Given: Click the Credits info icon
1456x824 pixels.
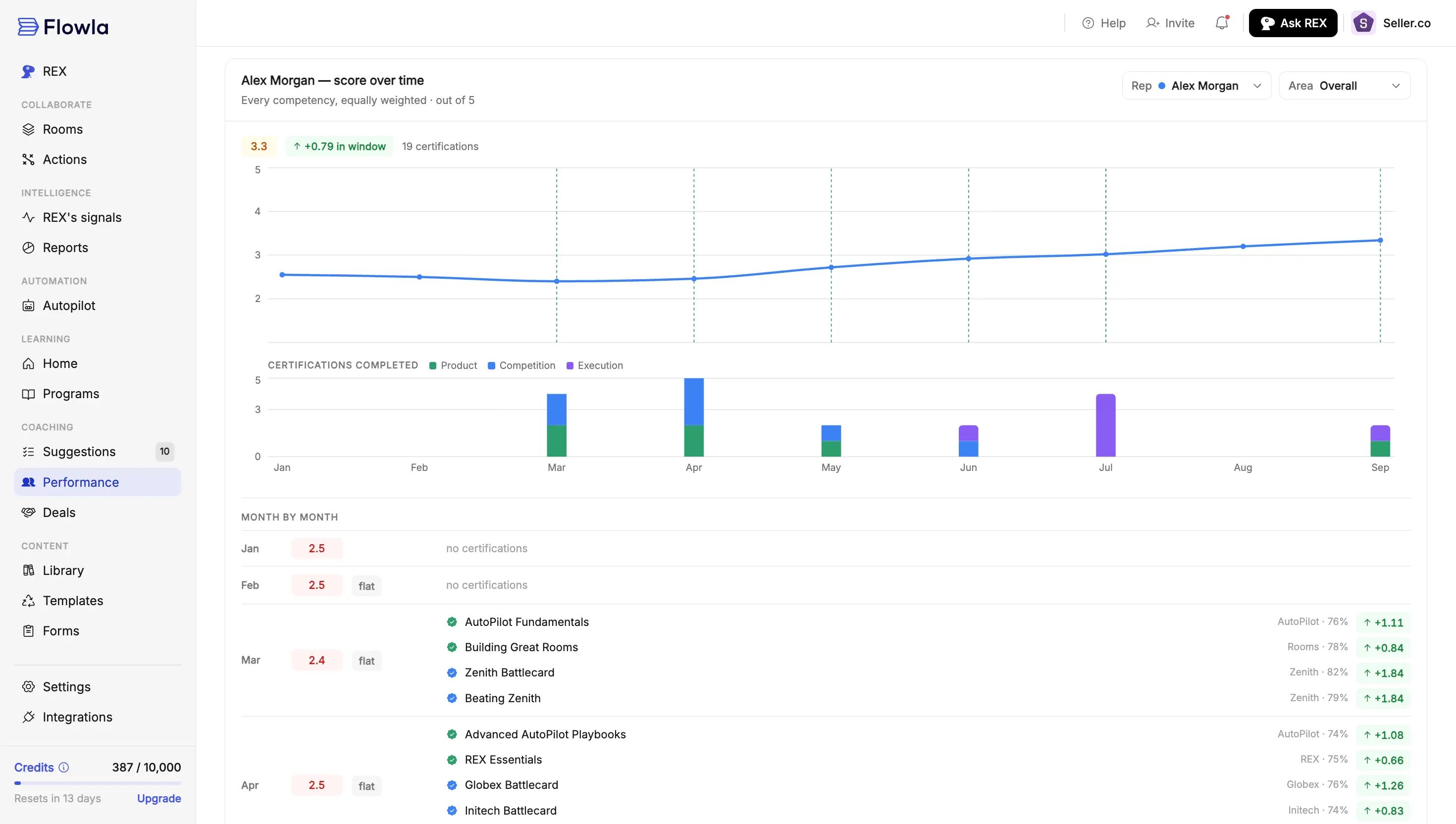Looking at the screenshot, I should [x=64, y=768].
